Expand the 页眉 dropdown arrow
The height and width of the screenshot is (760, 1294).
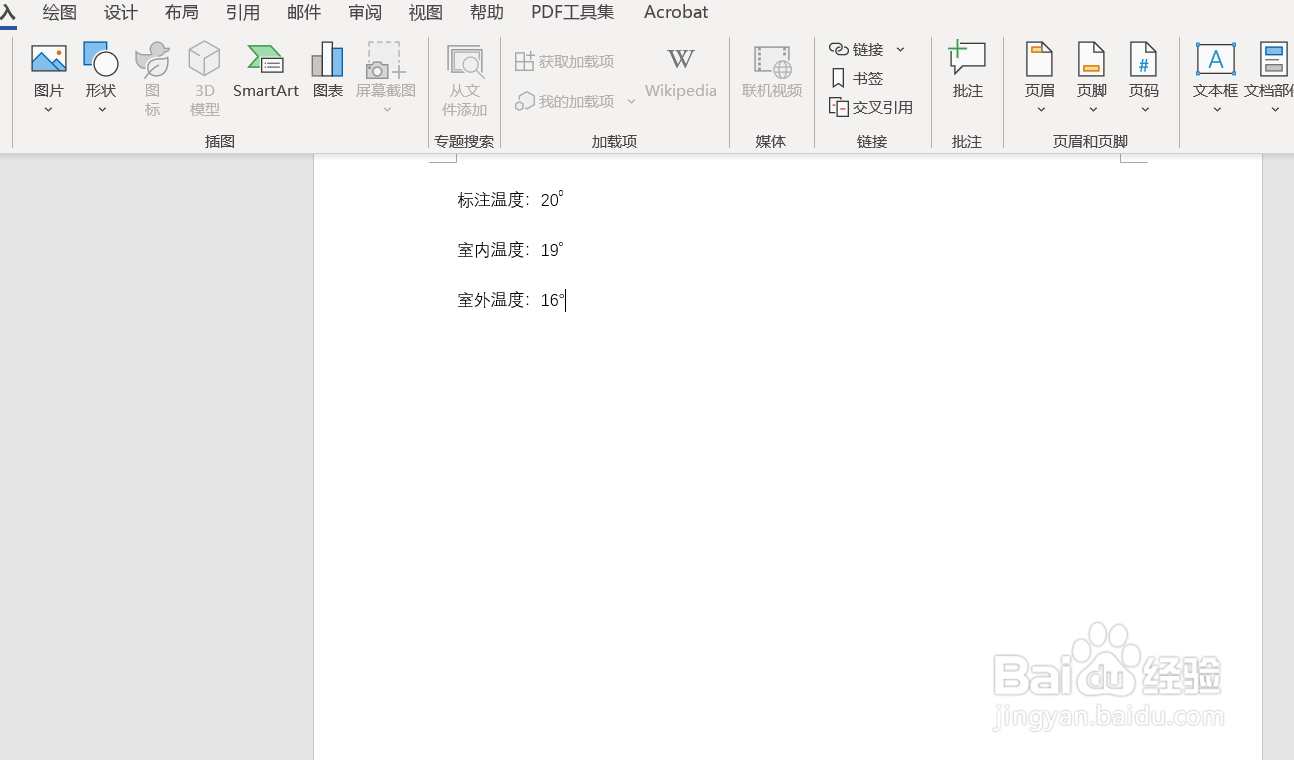pos(1040,110)
